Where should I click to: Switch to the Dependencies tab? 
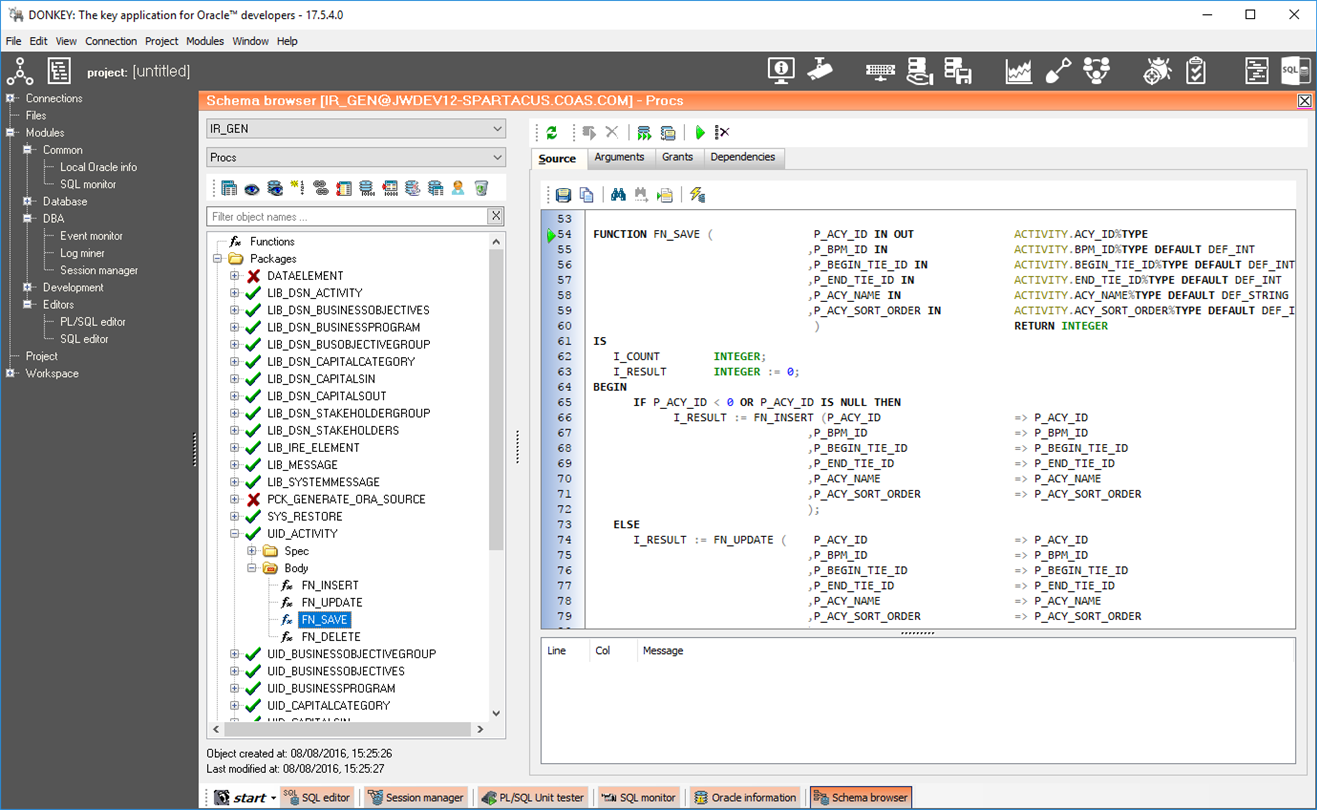[x=742, y=157]
